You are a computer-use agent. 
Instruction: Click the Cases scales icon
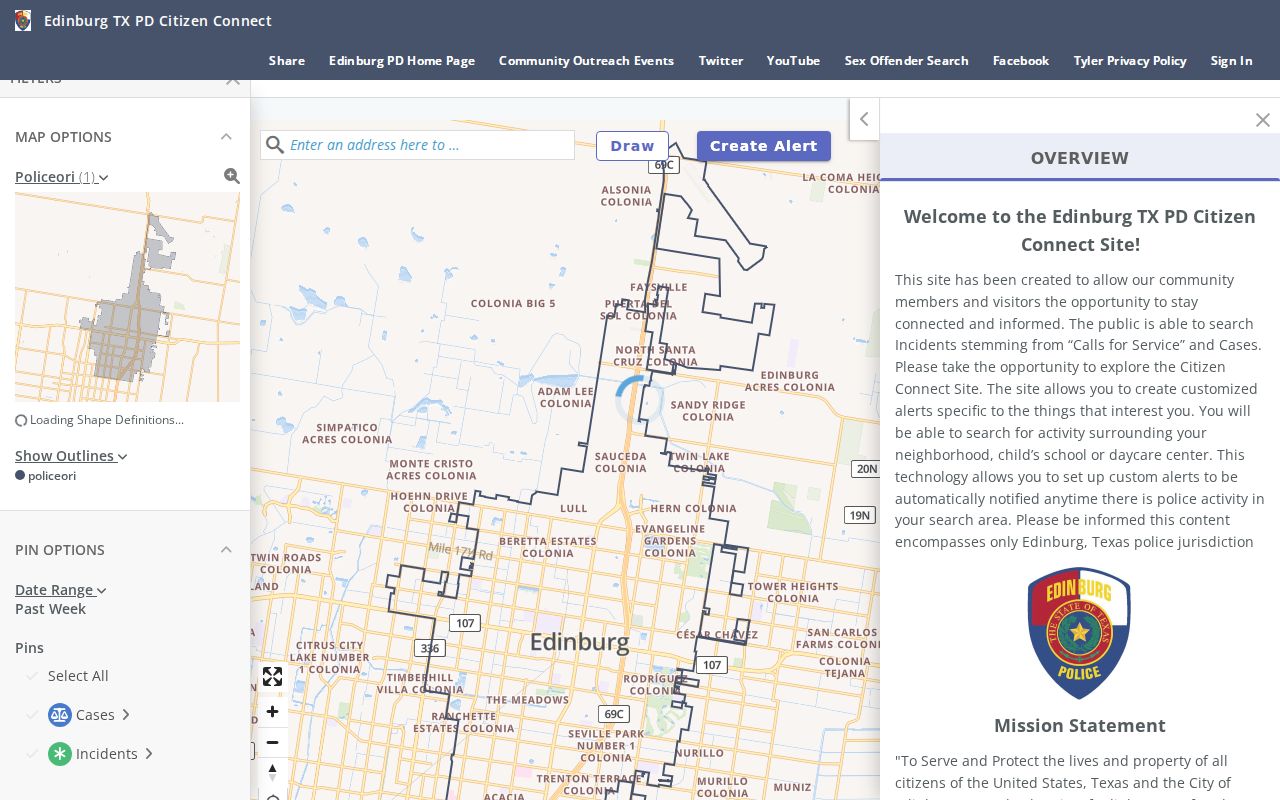pos(60,715)
